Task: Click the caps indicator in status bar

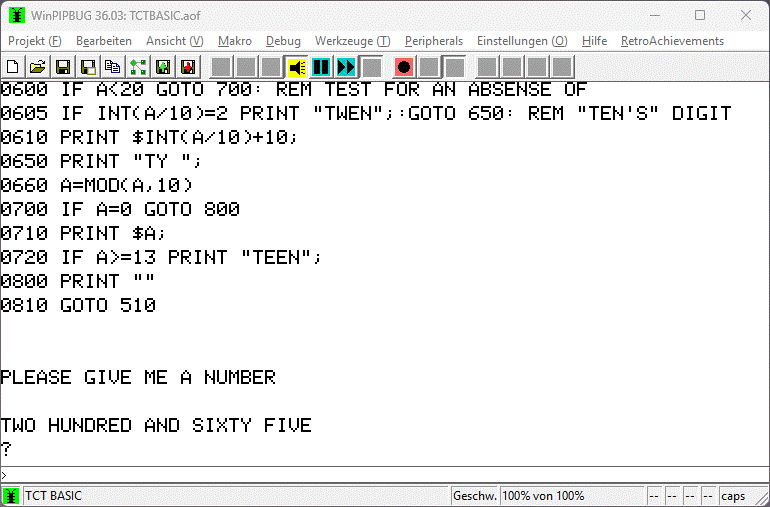Action: tap(733, 496)
